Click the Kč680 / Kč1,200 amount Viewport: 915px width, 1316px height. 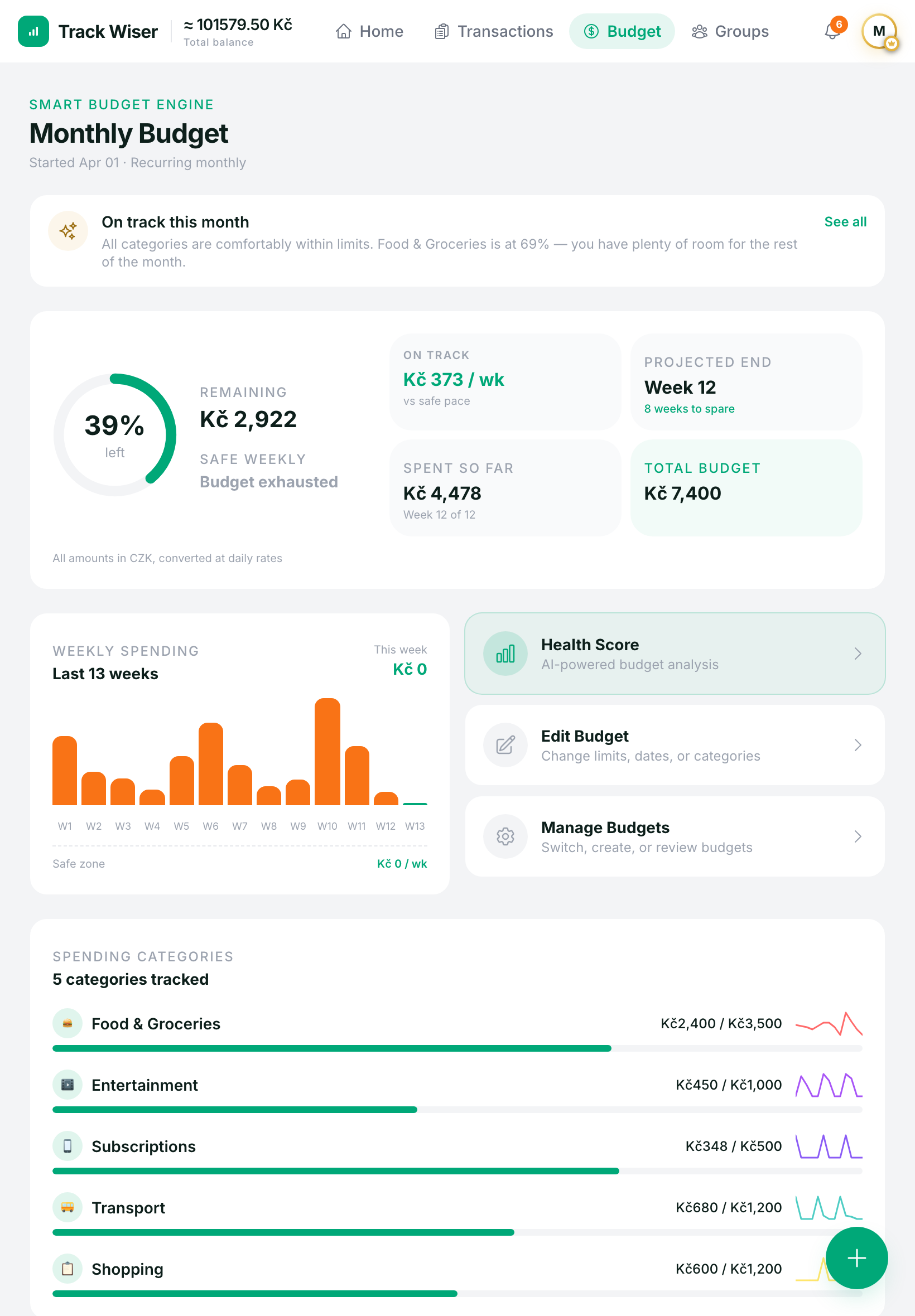click(x=728, y=1207)
